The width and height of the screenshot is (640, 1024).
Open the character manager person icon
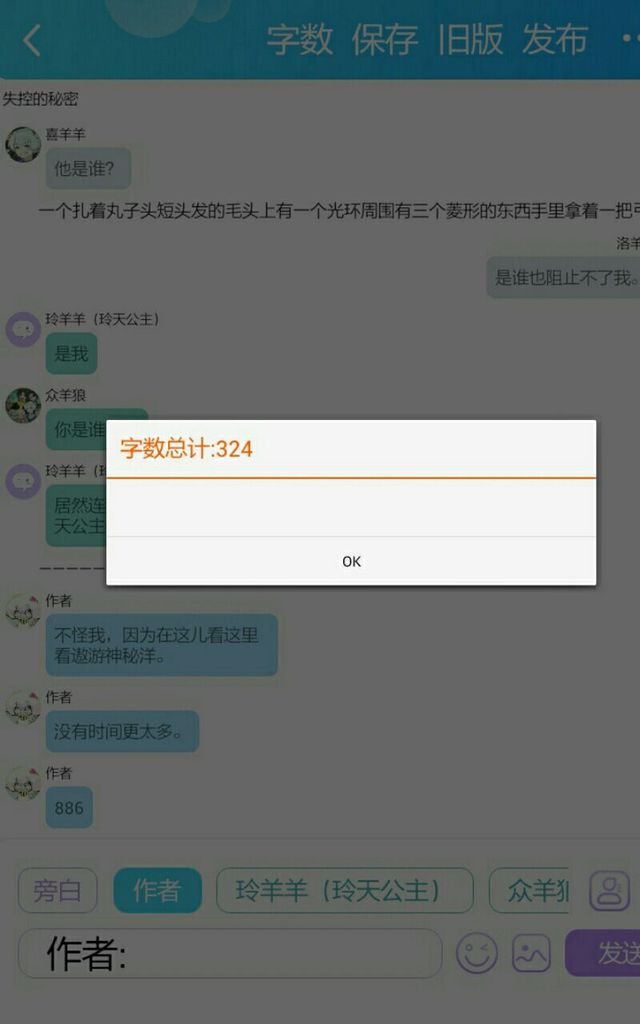click(x=609, y=890)
